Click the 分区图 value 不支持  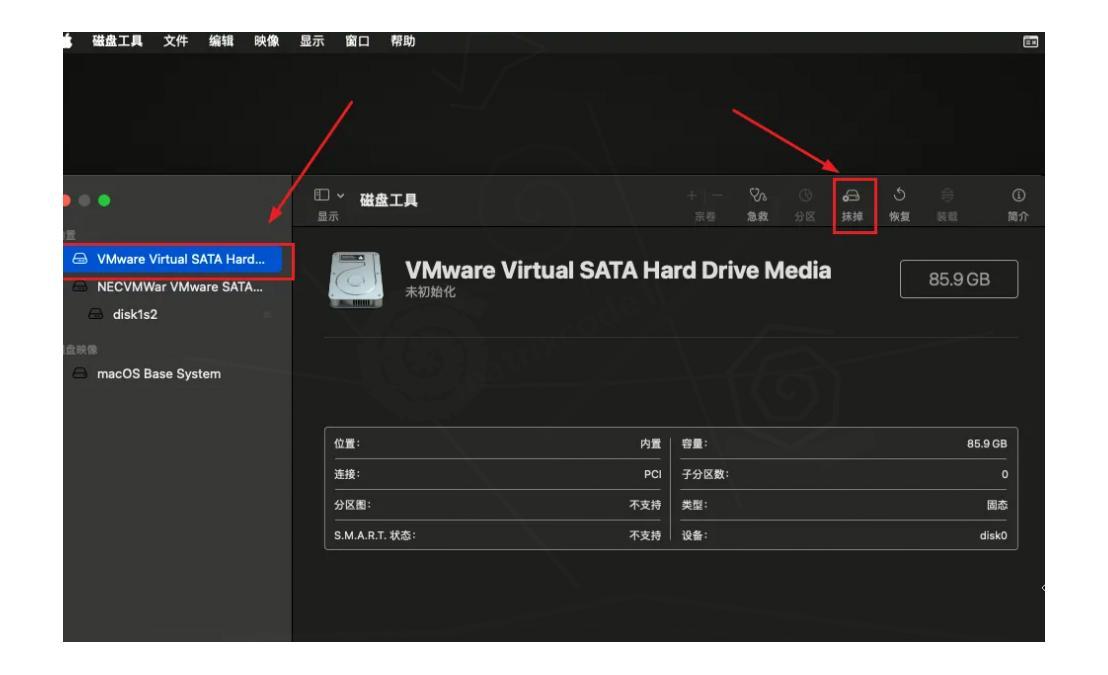point(645,505)
